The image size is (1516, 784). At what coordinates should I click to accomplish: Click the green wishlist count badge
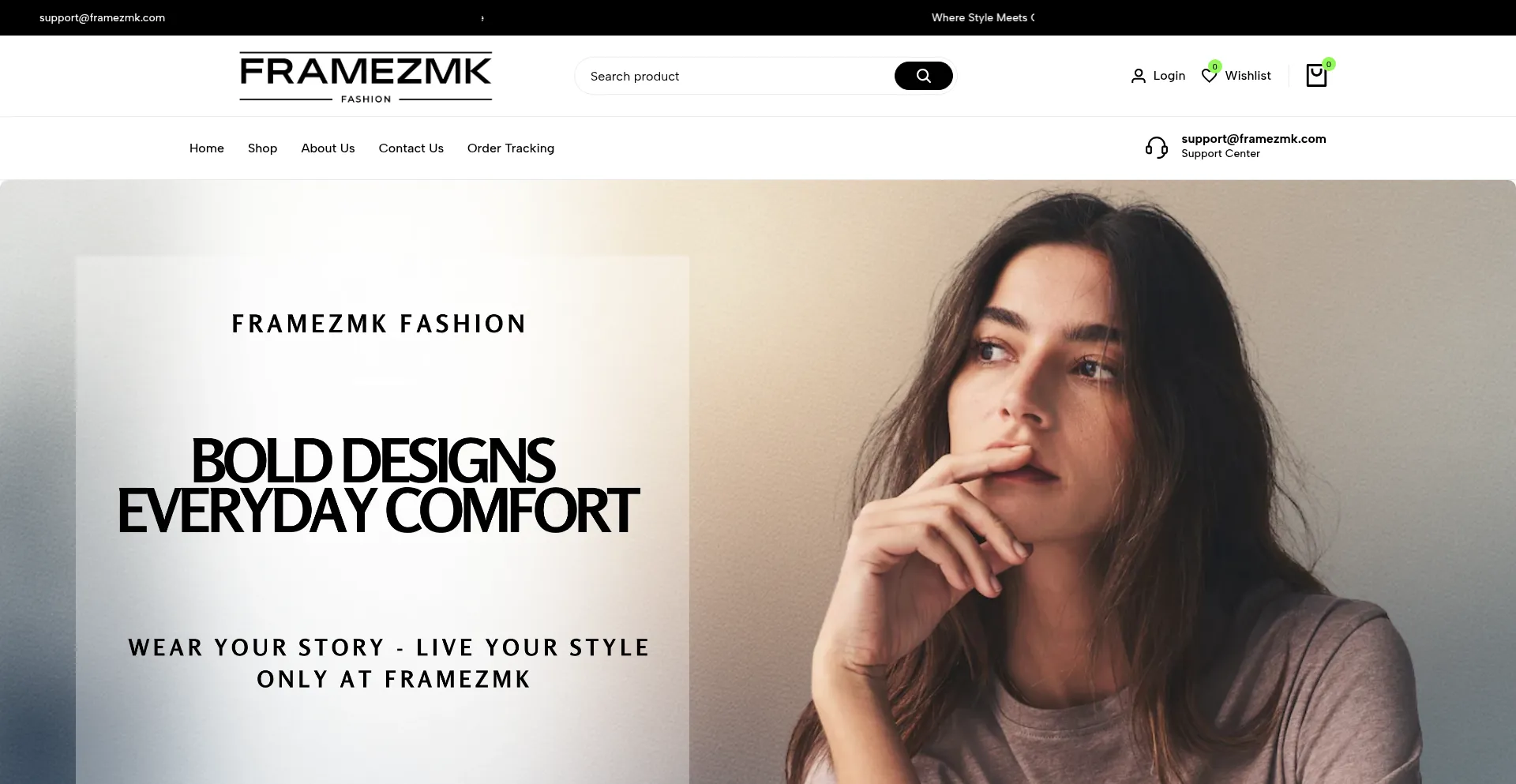pos(1214,66)
